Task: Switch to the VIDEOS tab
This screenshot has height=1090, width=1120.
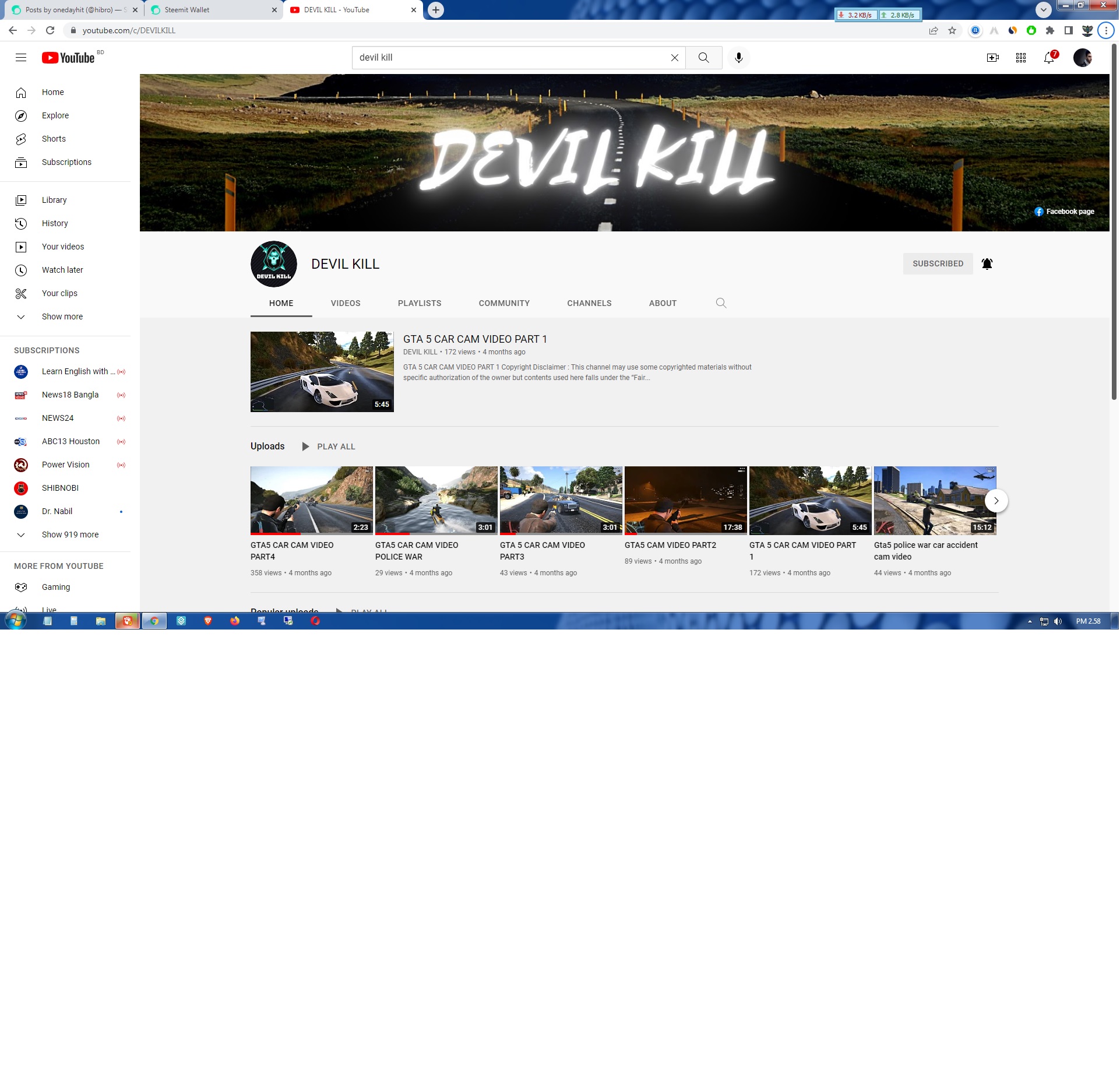Action: (345, 303)
